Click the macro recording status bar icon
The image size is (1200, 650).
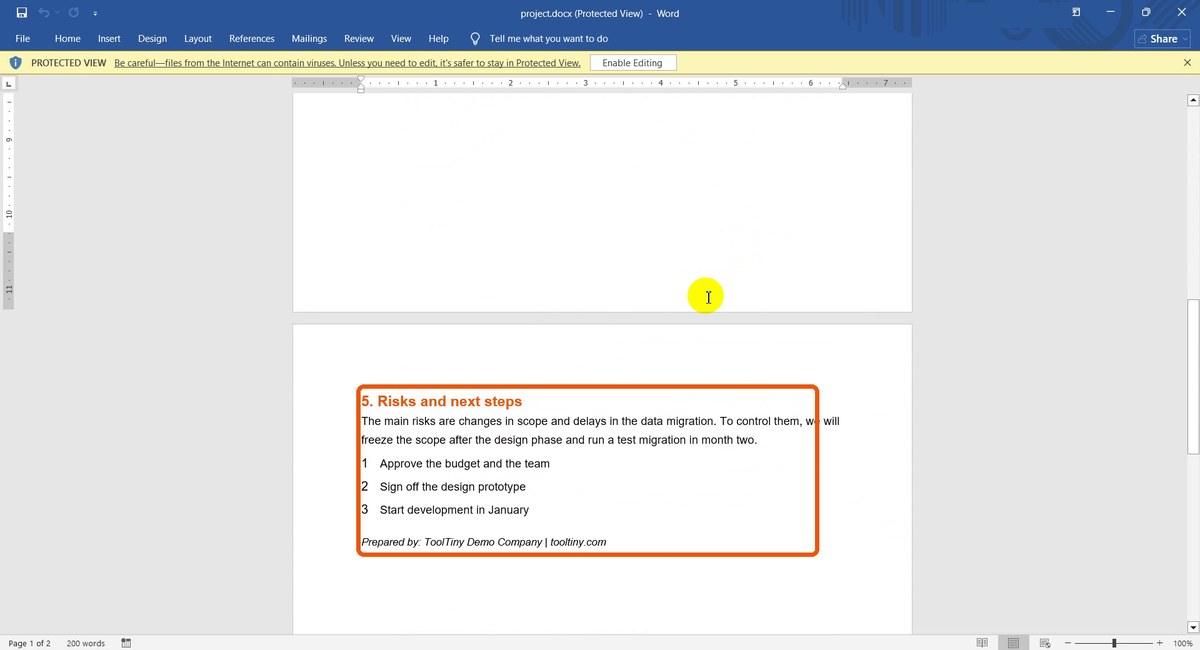[126, 643]
